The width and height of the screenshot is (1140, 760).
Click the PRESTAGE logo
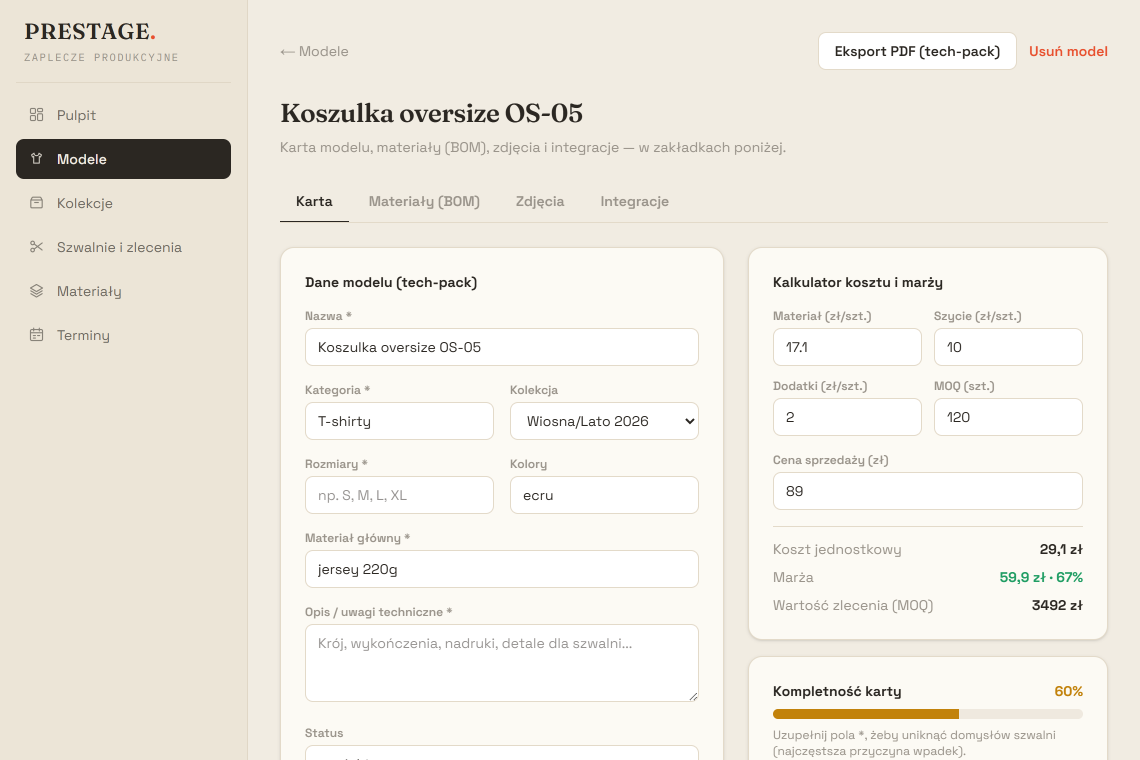(90, 32)
